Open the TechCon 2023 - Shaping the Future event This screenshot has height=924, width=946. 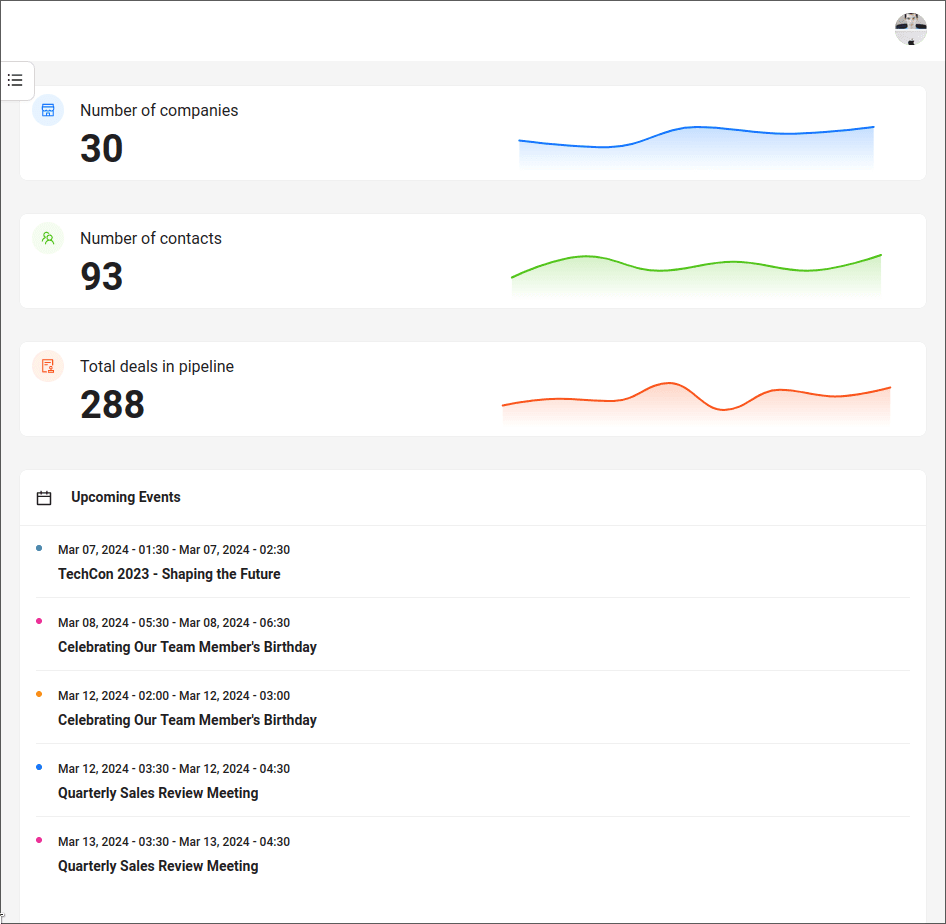(169, 574)
